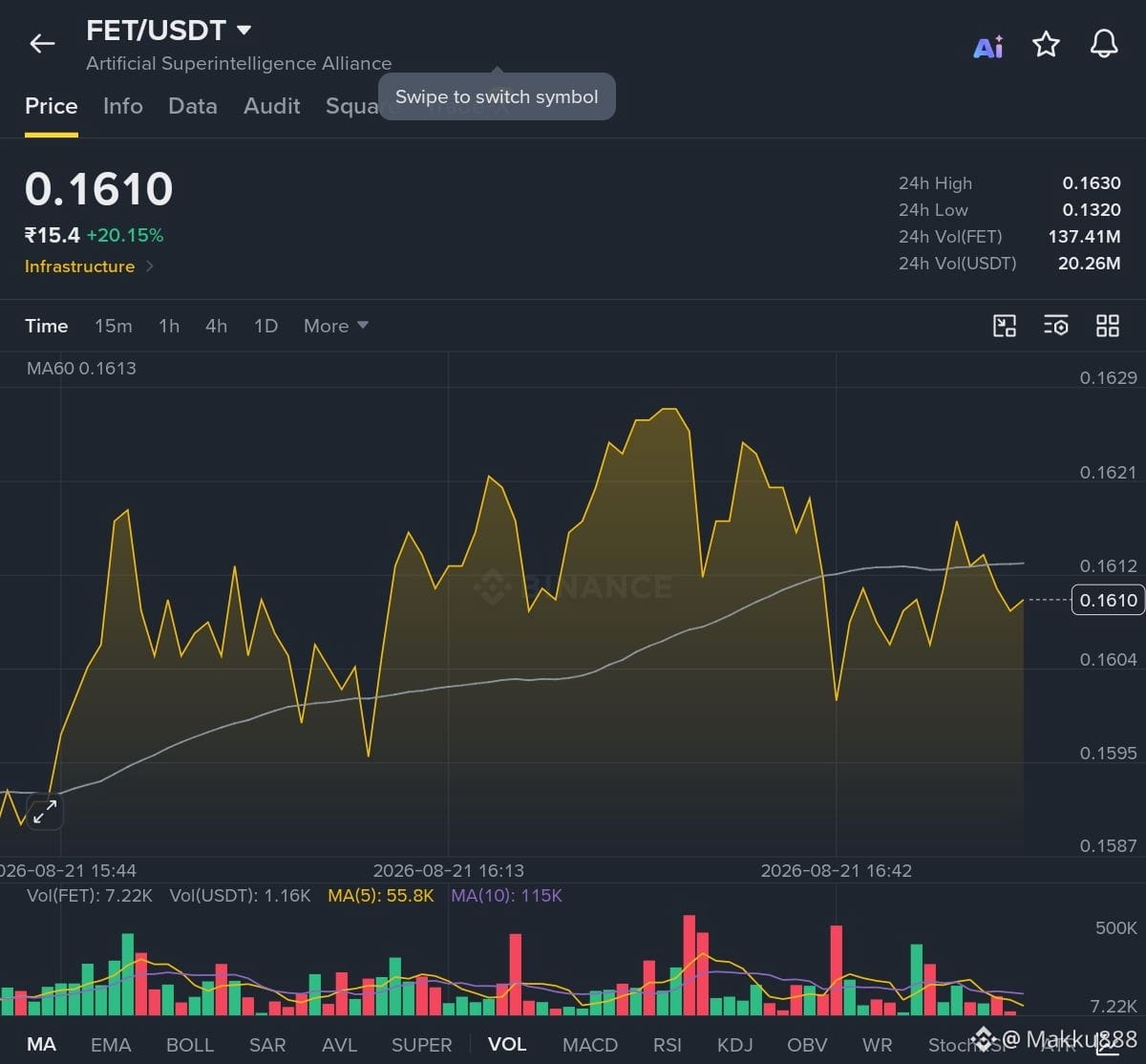The width and height of the screenshot is (1146, 1064).
Task: Tap the back arrow icon
Action: 42,44
